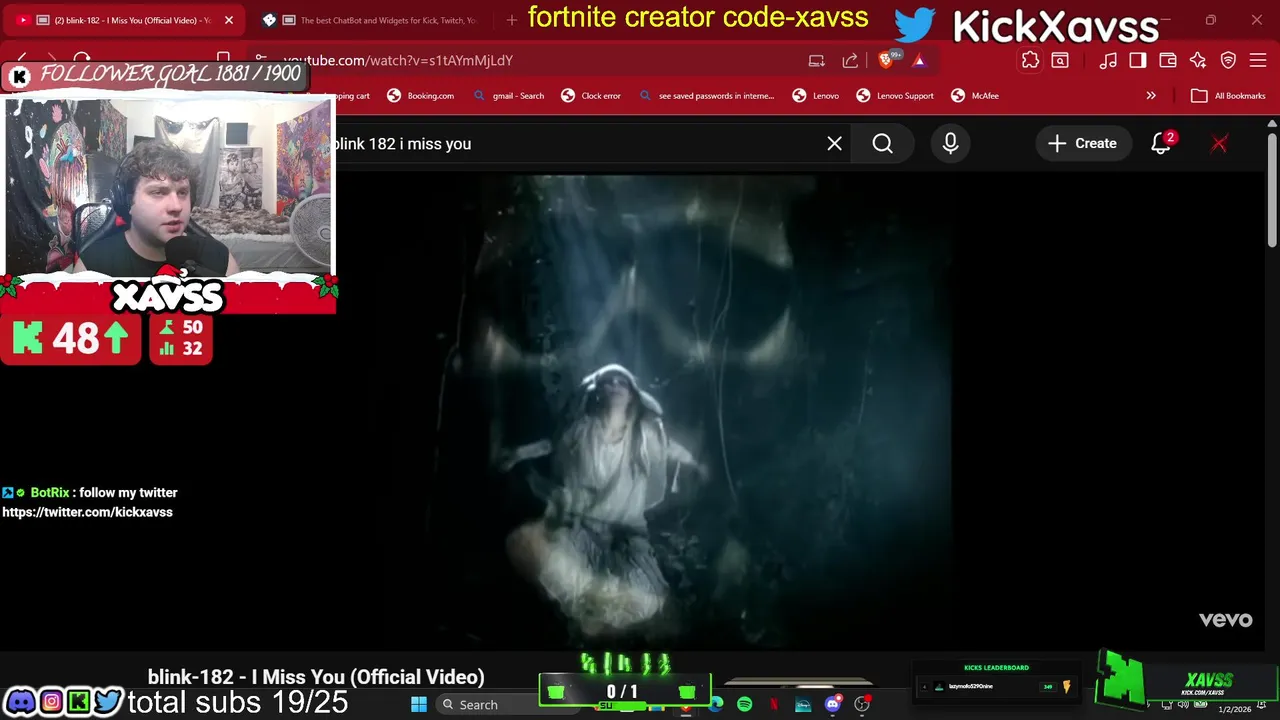Click the browser reload button

(x=82, y=60)
